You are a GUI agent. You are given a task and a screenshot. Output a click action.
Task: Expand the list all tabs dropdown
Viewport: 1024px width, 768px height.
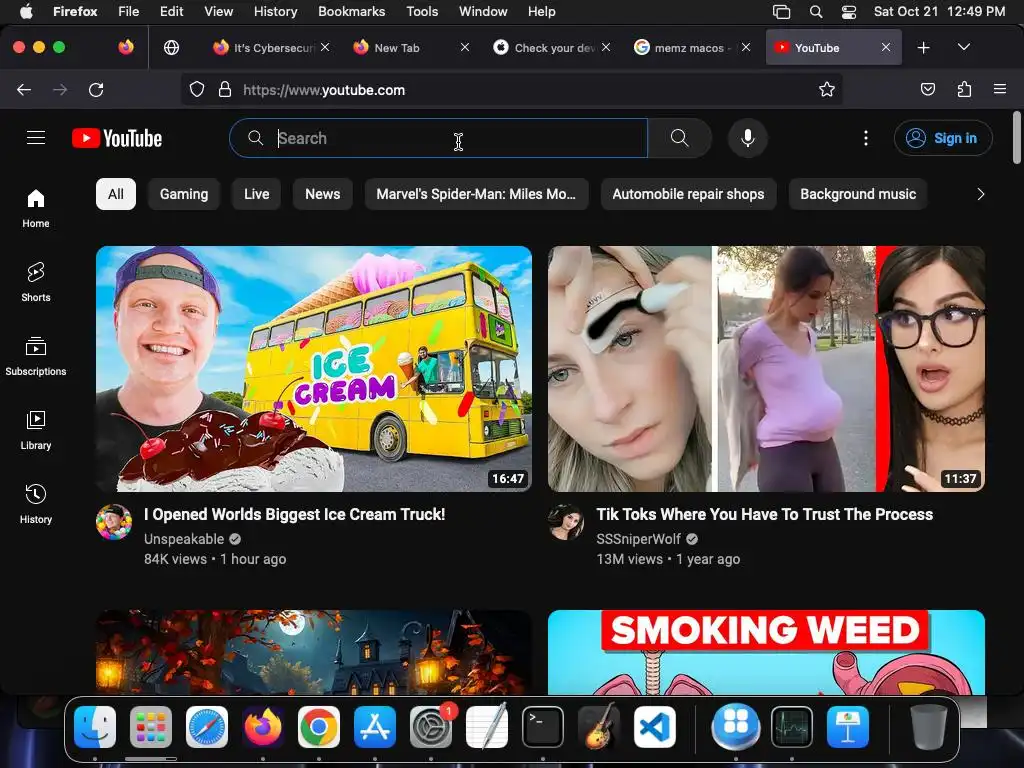[963, 47]
